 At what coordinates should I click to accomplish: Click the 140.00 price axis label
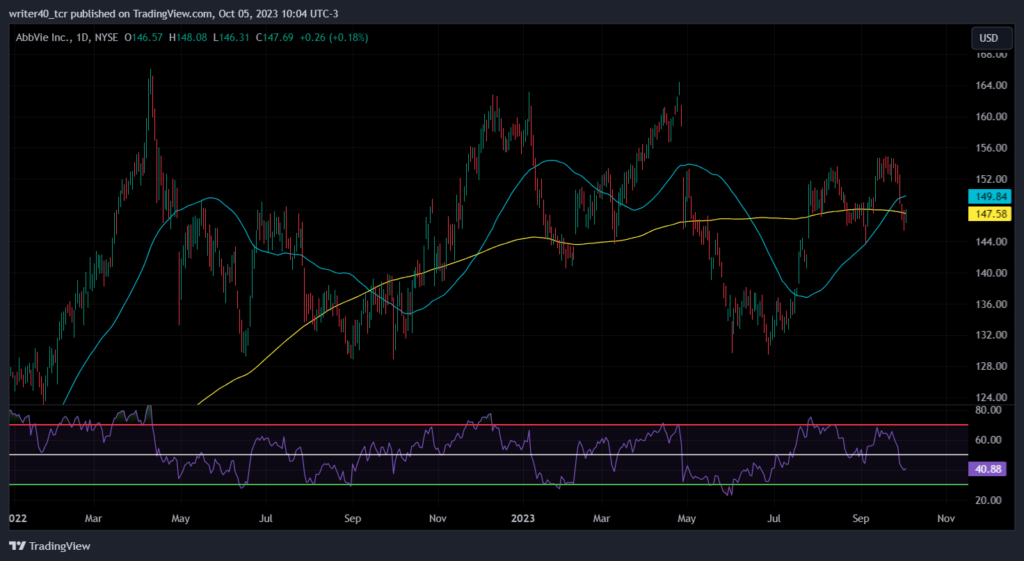[x=989, y=273]
